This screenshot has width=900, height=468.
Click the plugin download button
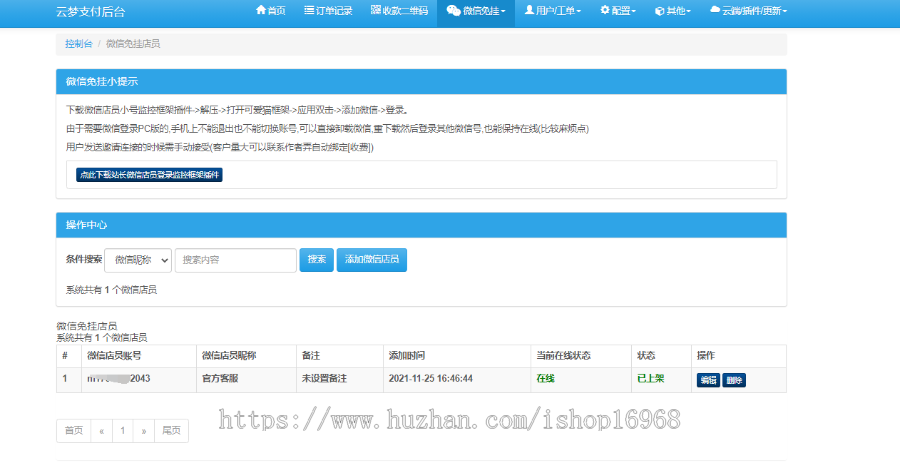(149, 175)
